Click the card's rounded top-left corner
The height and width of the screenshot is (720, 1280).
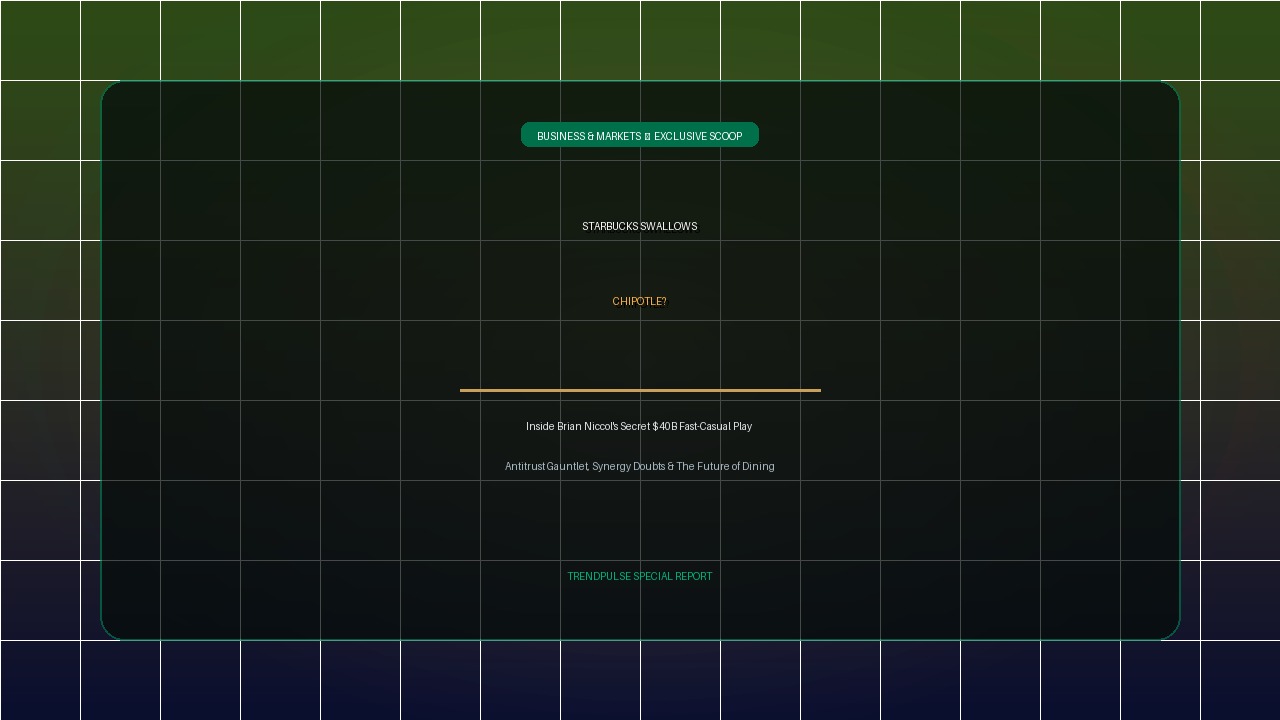pyautogui.click(x=109, y=89)
